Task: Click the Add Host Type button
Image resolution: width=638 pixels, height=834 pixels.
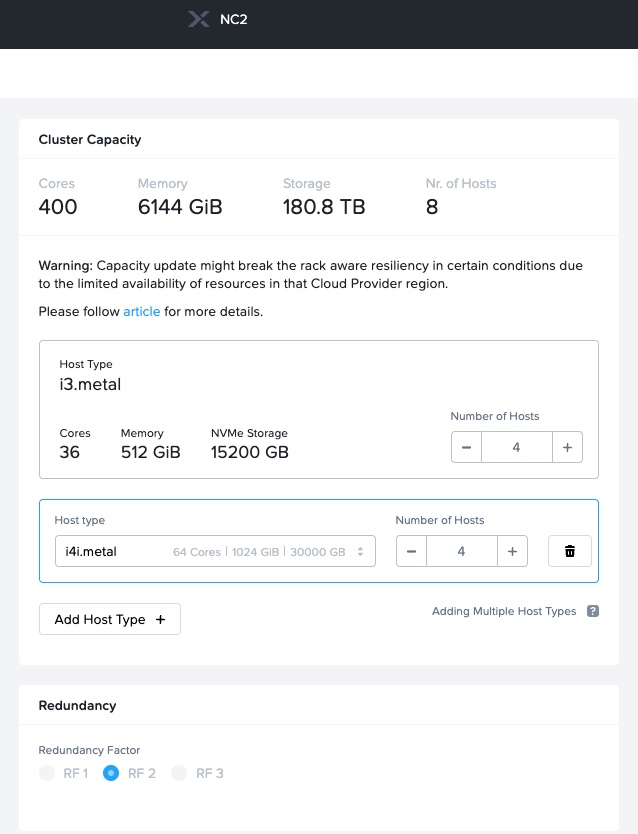Action: 109,619
